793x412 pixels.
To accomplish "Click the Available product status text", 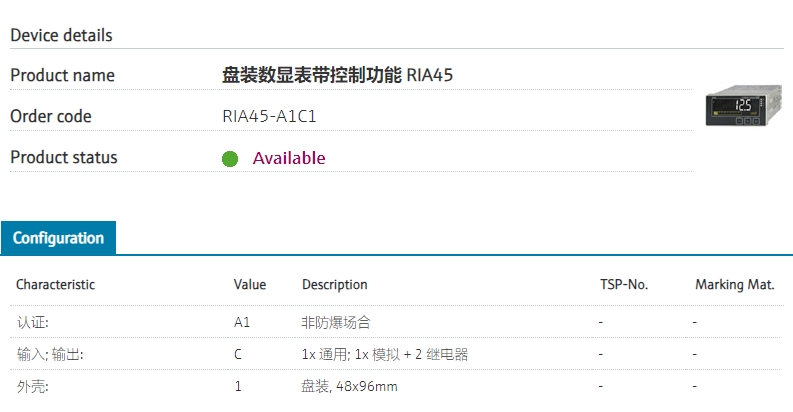I will tap(289, 158).
